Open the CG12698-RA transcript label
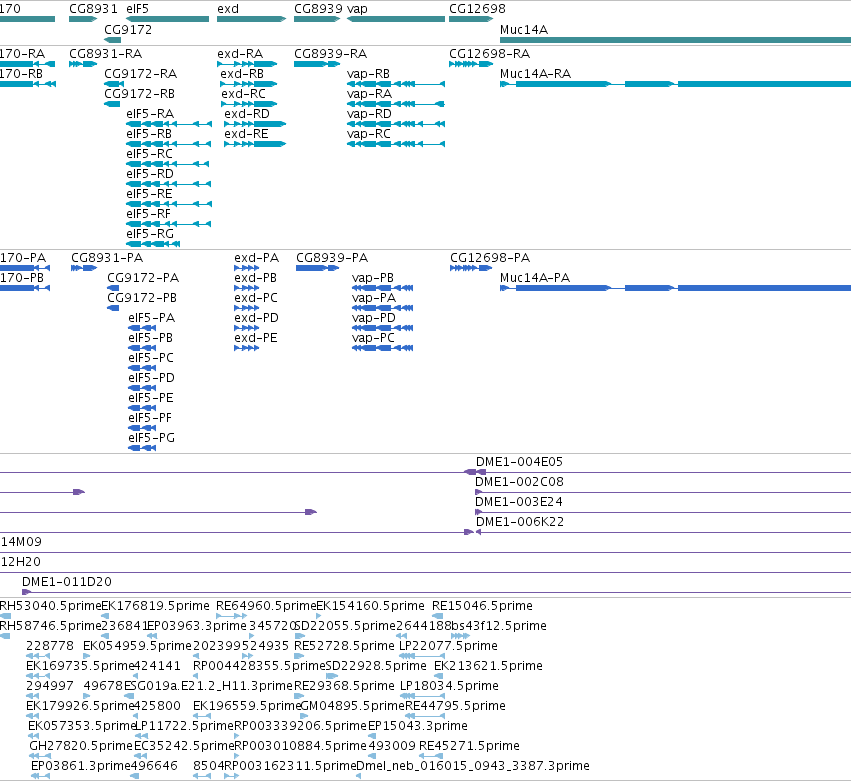Image resolution: width=851 pixels, height=781 pixels. tap(490, 54)
